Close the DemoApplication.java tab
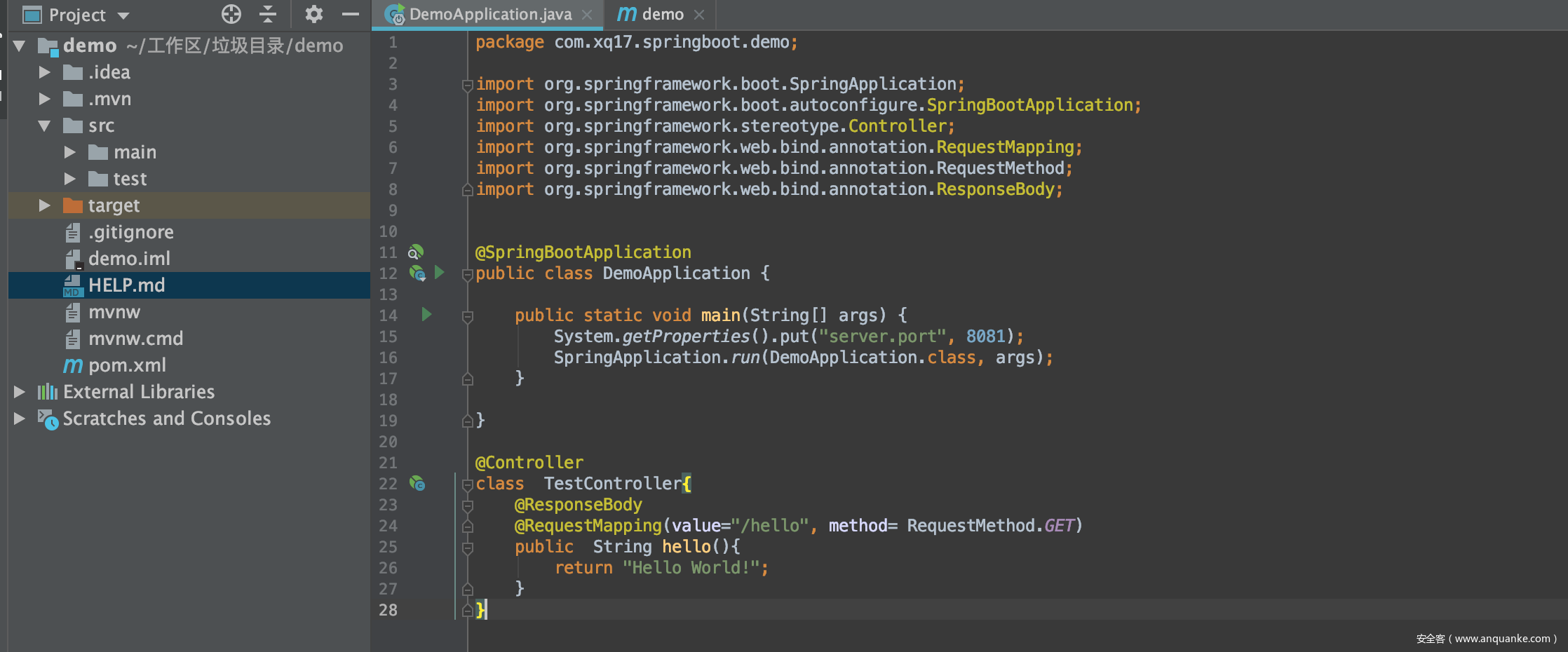The height and width of the screenshot is (652, 1568). click(588, 15)
